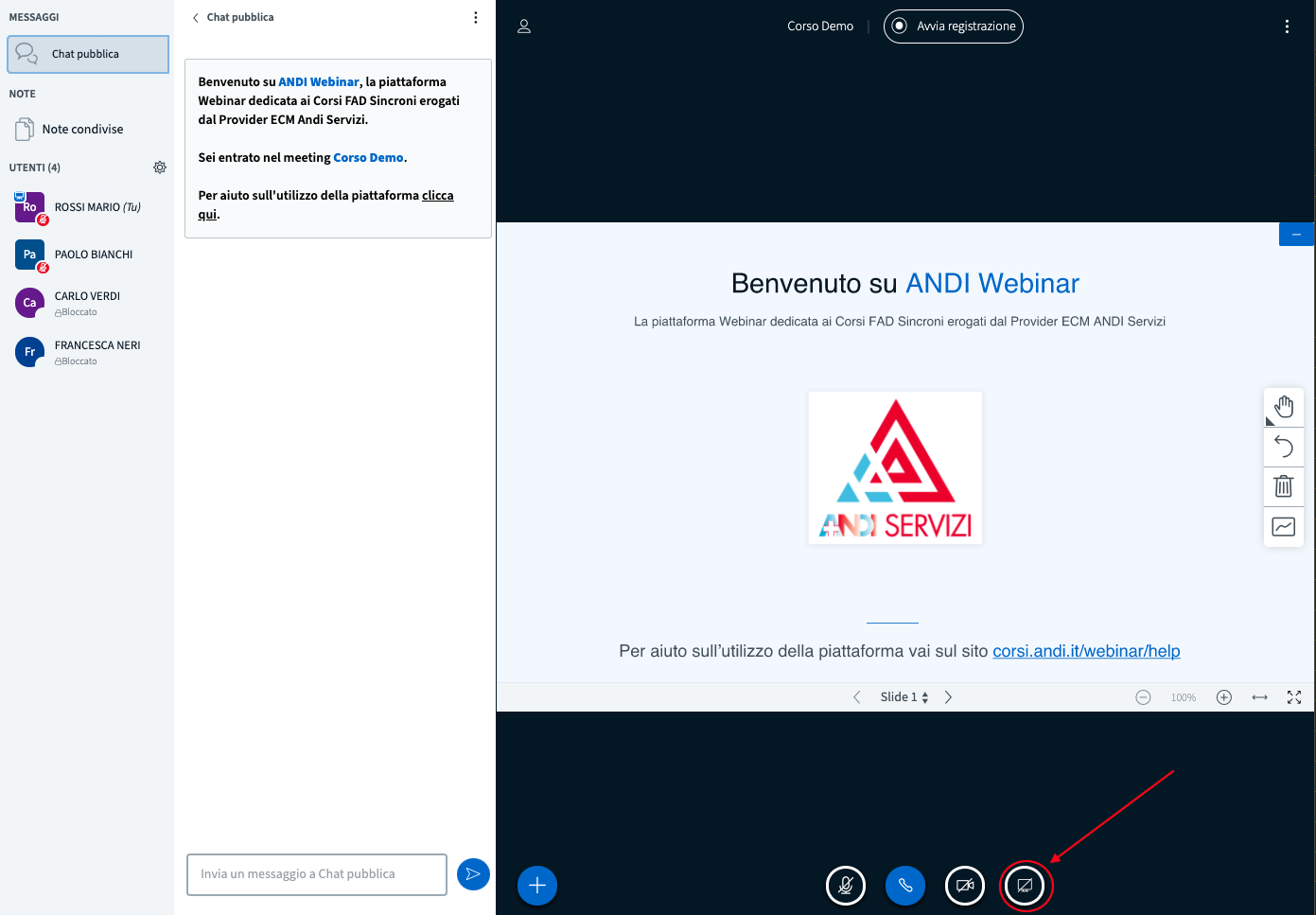Viewport: 1316px width, 915px height.
Task: Toggle the user list panel icon
Action: tap(524, 26)
